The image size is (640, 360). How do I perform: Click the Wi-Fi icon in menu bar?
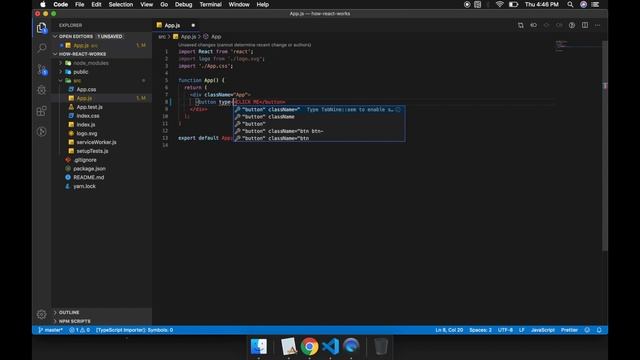tap(500, 4)
